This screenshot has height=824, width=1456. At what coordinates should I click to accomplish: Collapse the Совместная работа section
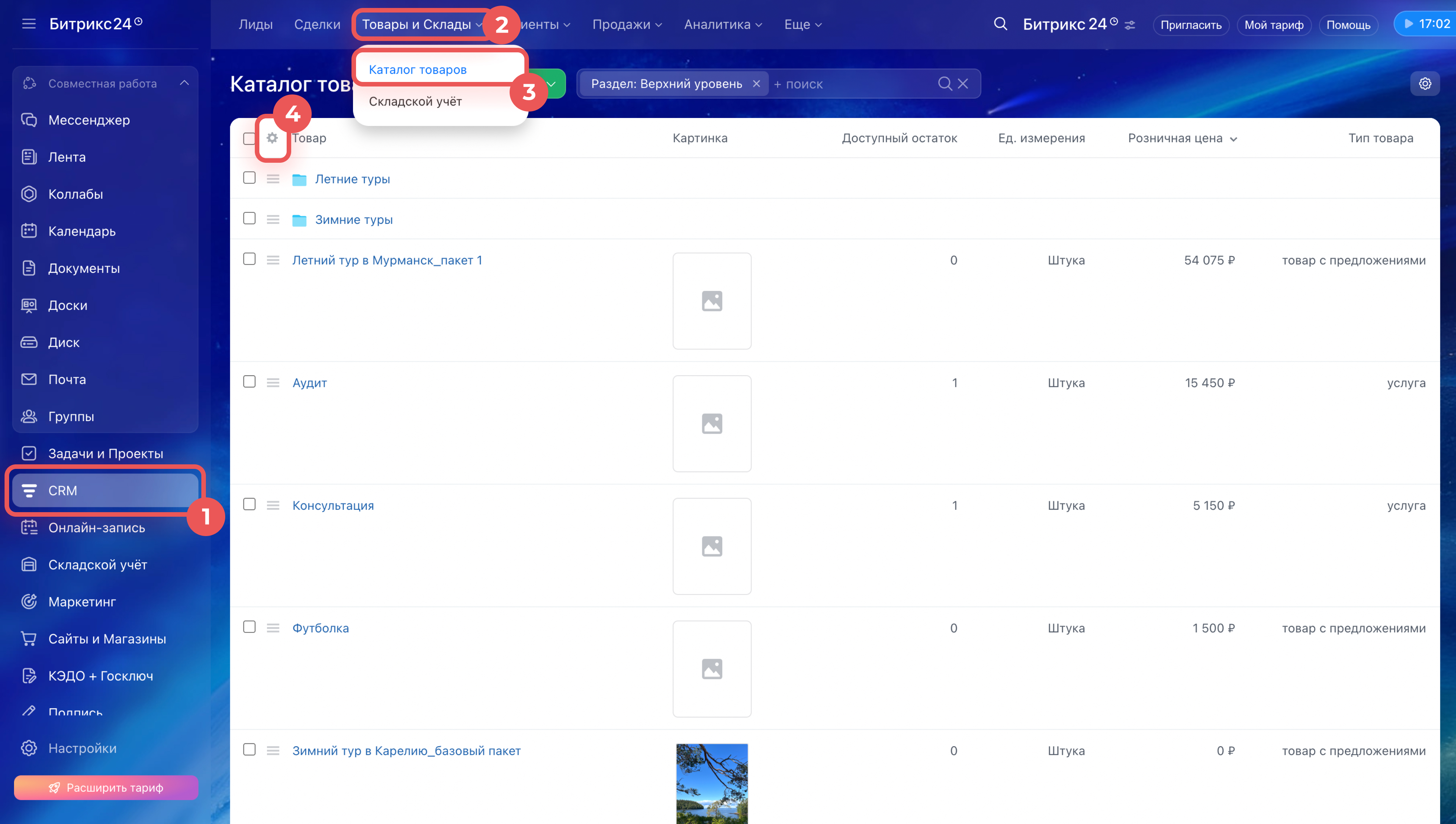[184, 83]
